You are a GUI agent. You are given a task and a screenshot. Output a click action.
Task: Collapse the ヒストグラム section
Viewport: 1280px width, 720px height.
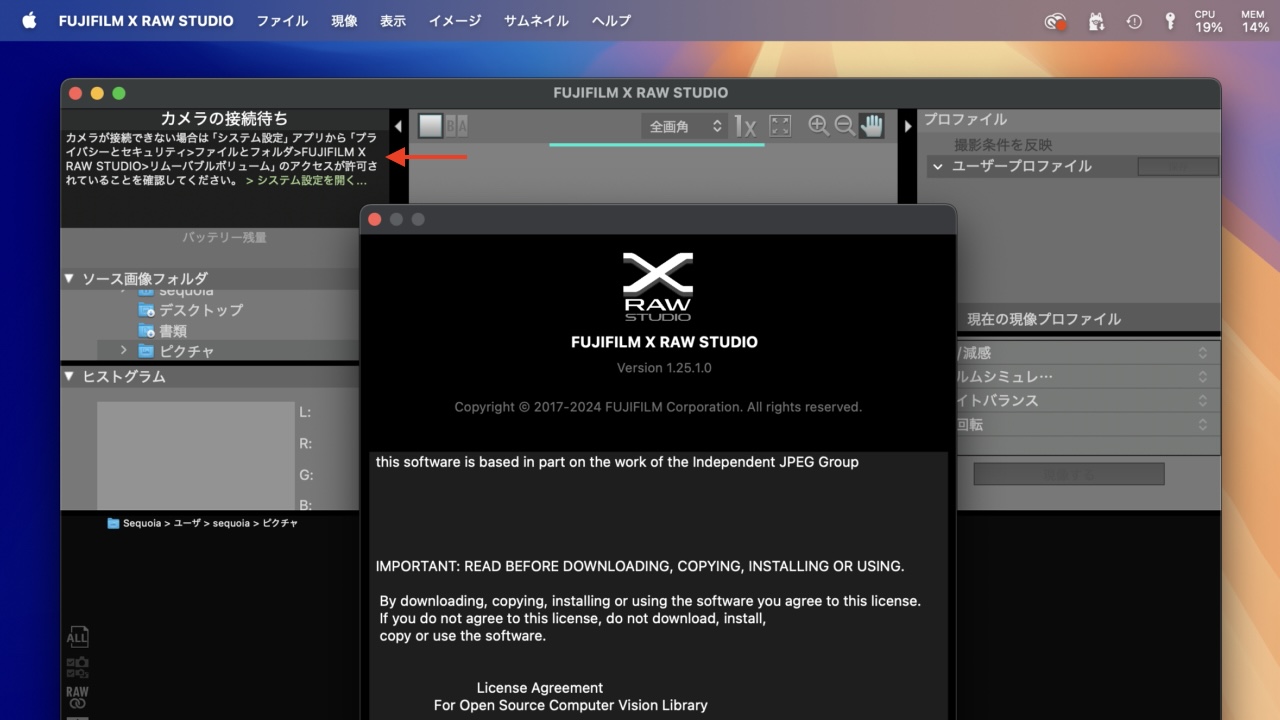69,376
